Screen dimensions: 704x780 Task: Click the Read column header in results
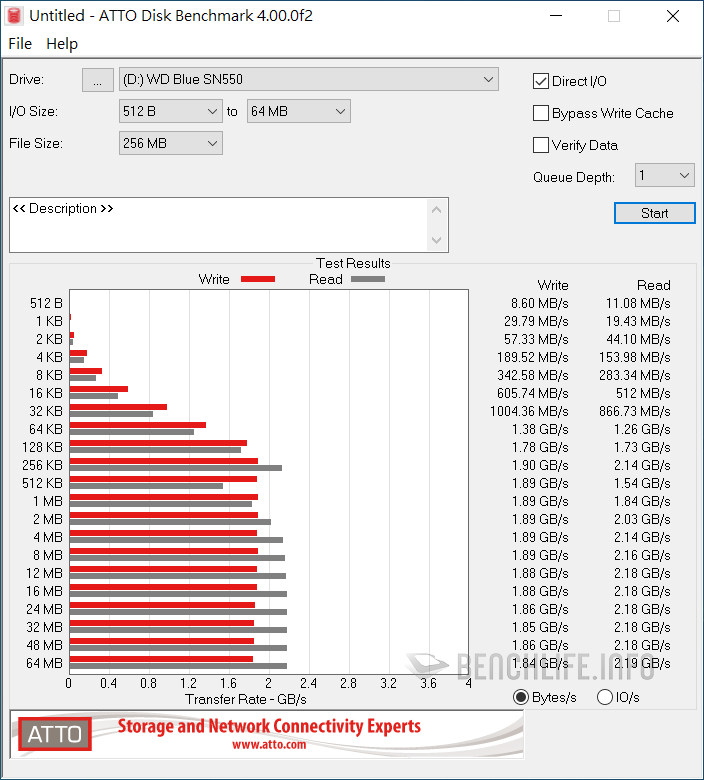coord(654,285)
